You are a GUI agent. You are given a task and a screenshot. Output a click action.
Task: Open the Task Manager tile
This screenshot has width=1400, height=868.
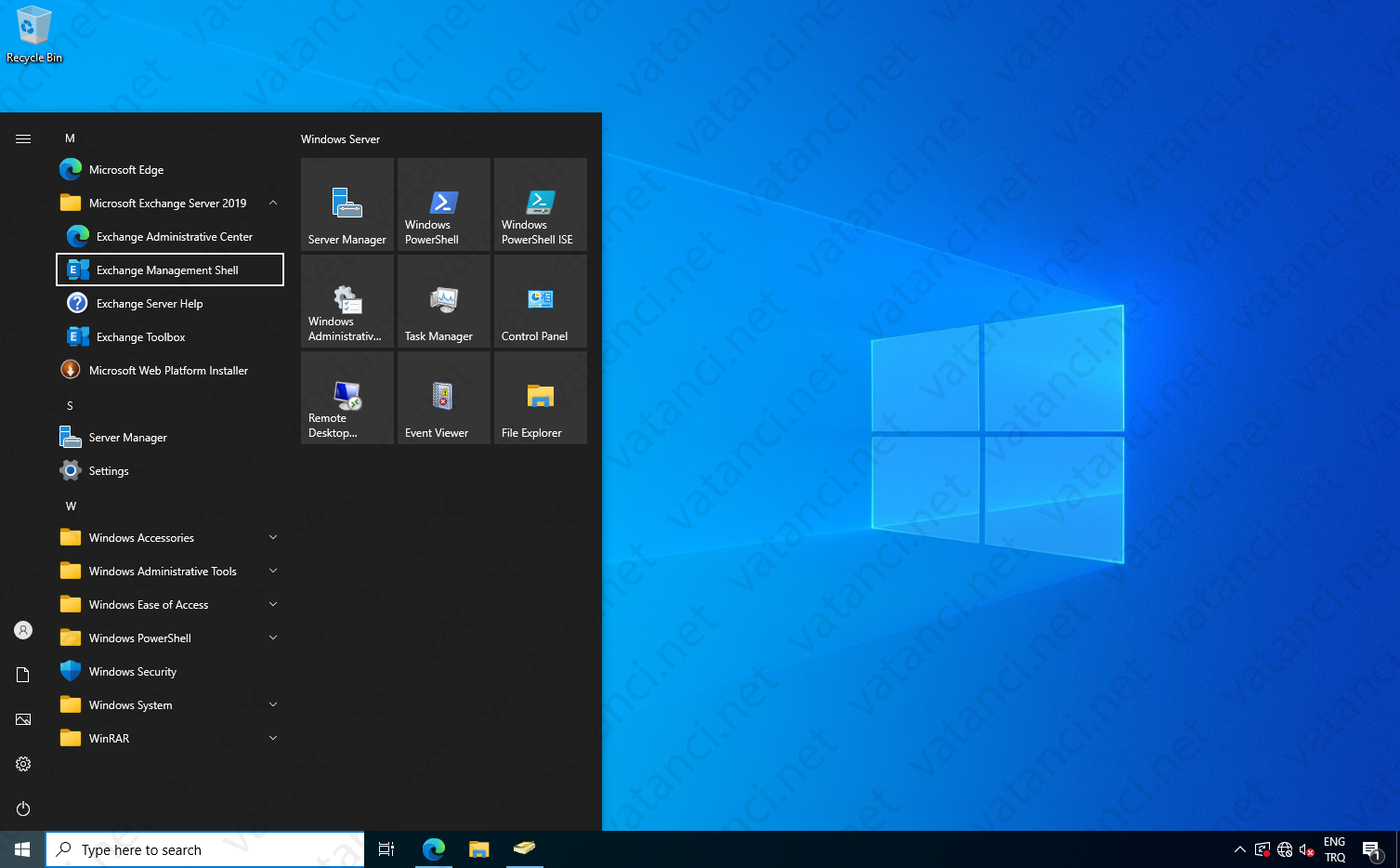[x=444, y=301]
